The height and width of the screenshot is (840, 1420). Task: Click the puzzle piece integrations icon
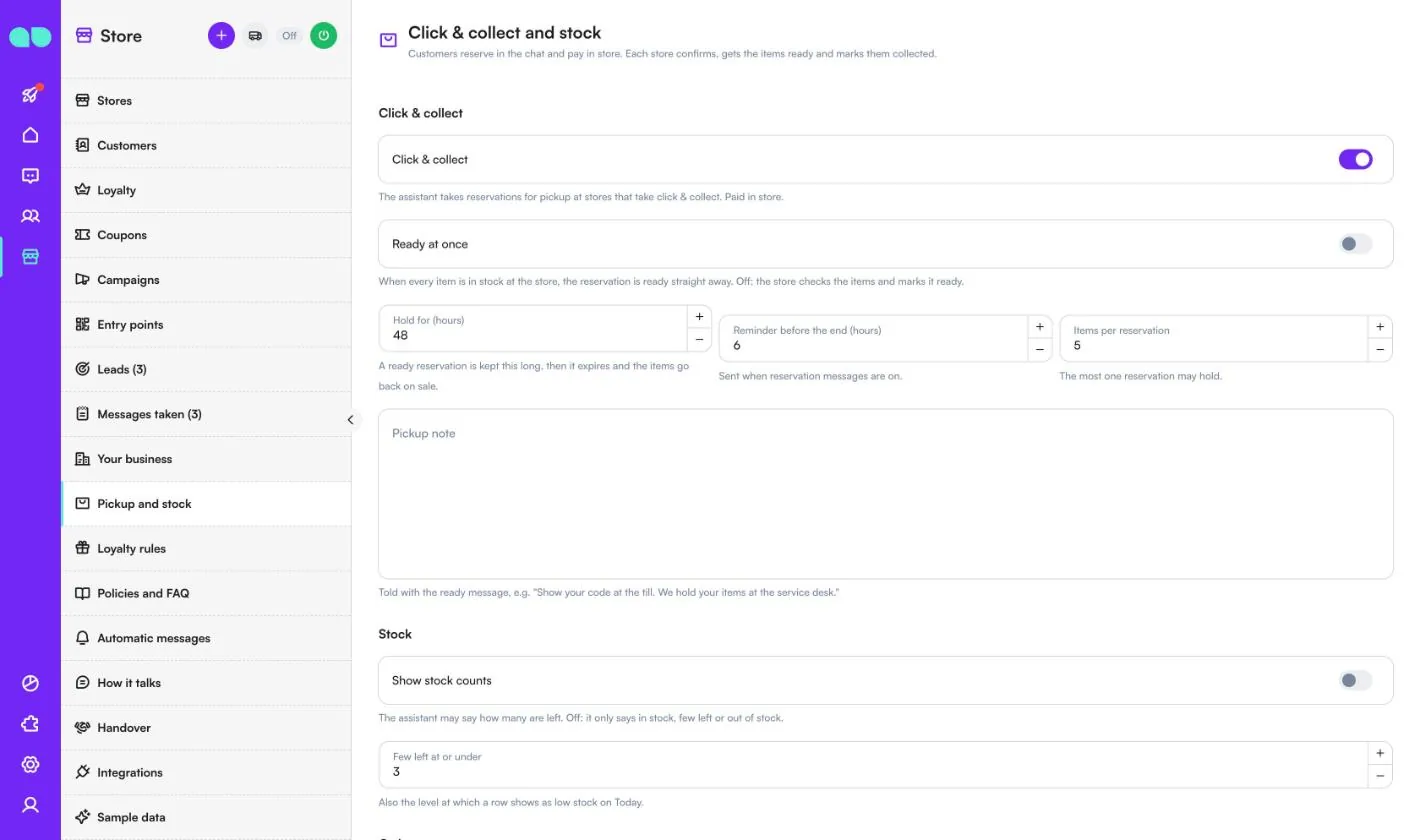click(x=30, y=724)
